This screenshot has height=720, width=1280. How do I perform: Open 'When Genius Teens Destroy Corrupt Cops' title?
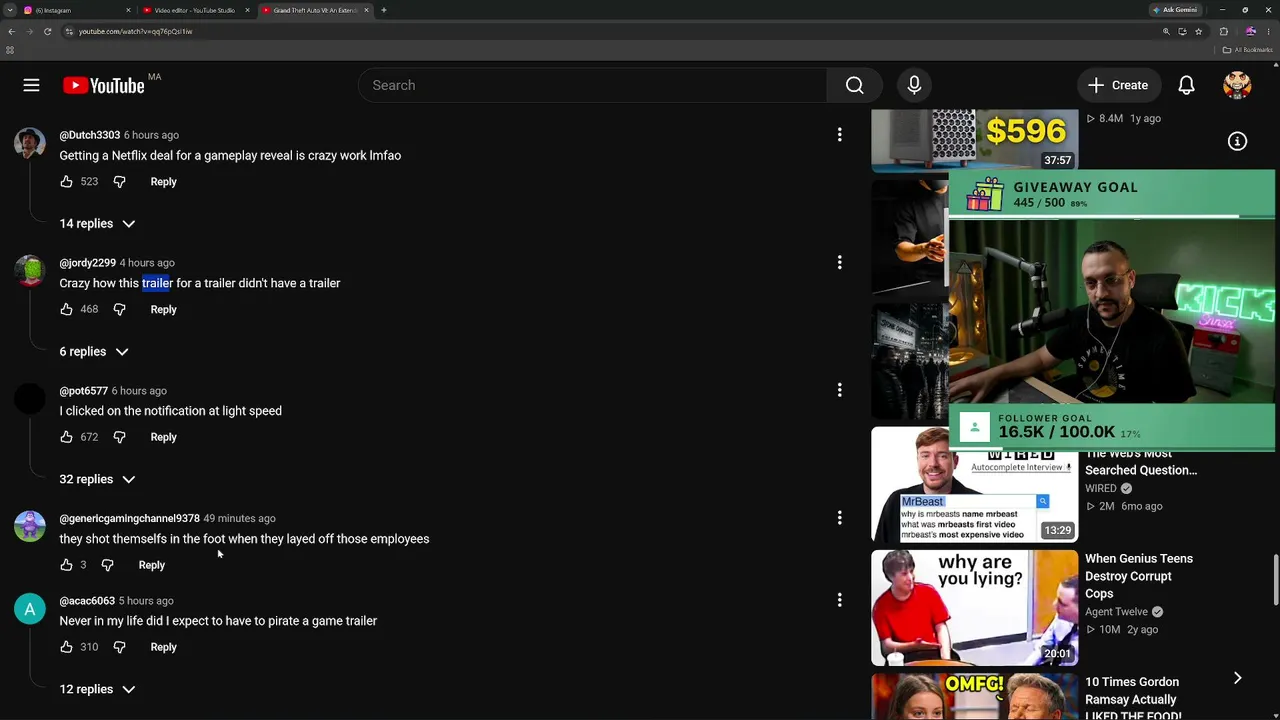tap(1139, 576)
